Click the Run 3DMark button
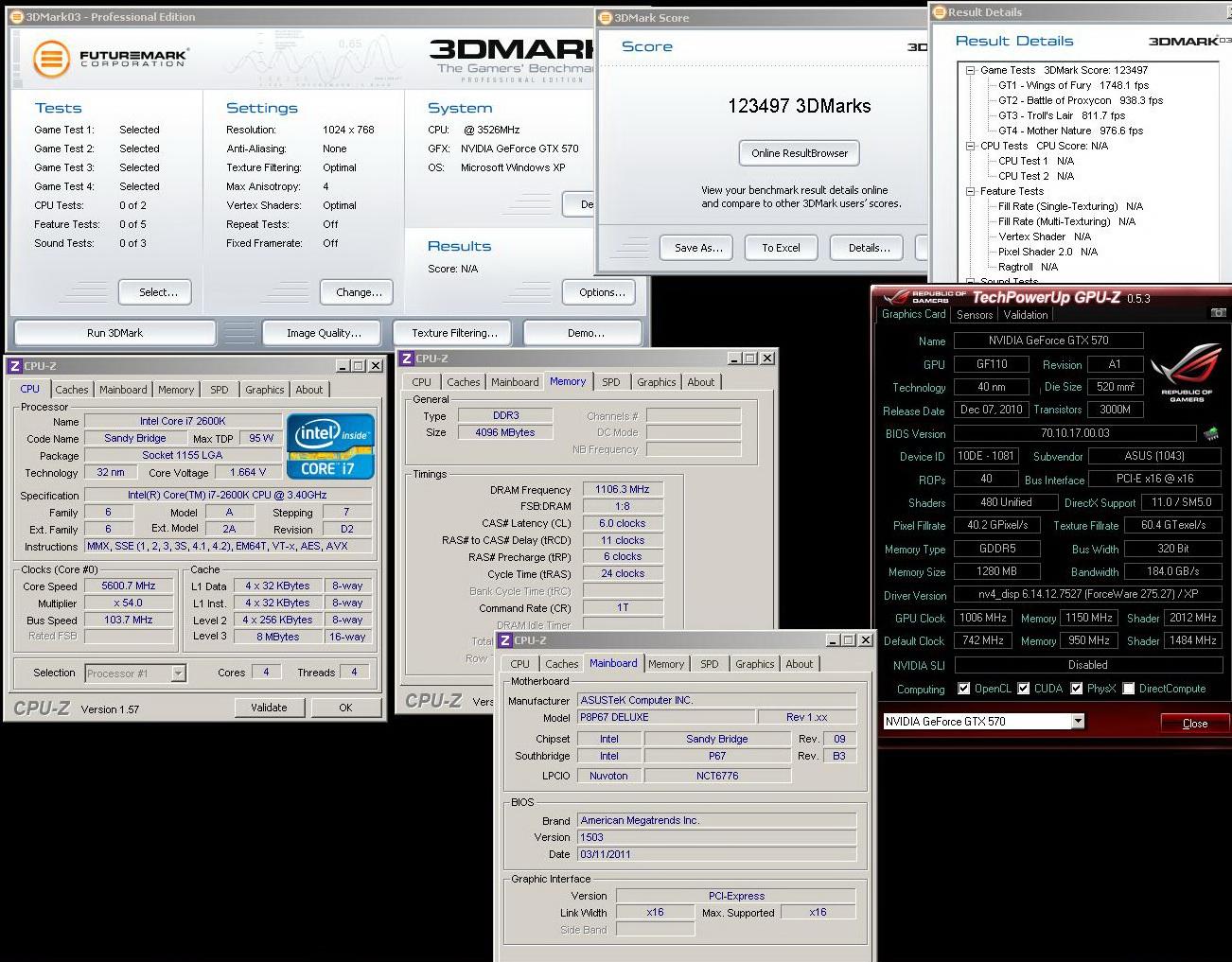The width and height of the screenshot is (1232, 962). [115, 333]
